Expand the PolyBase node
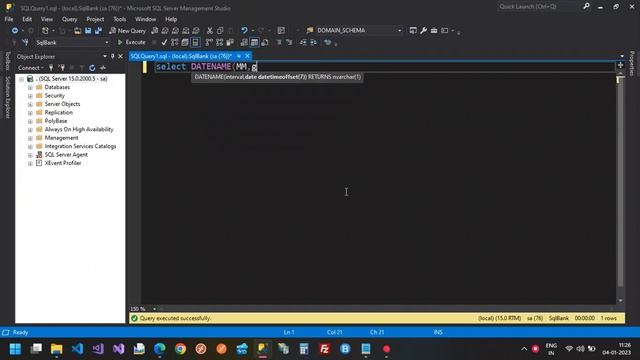Viewport: 640px width, 360px height. 30,121
